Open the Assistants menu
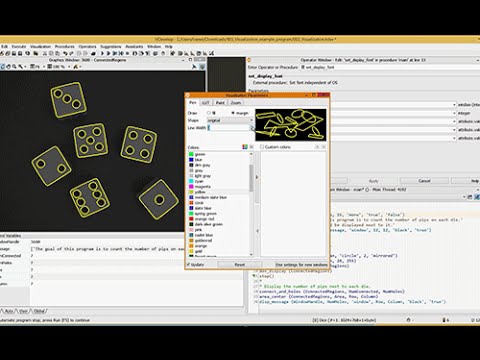Image resolution: width=480 pixels, height=360 pixels. 134,47
